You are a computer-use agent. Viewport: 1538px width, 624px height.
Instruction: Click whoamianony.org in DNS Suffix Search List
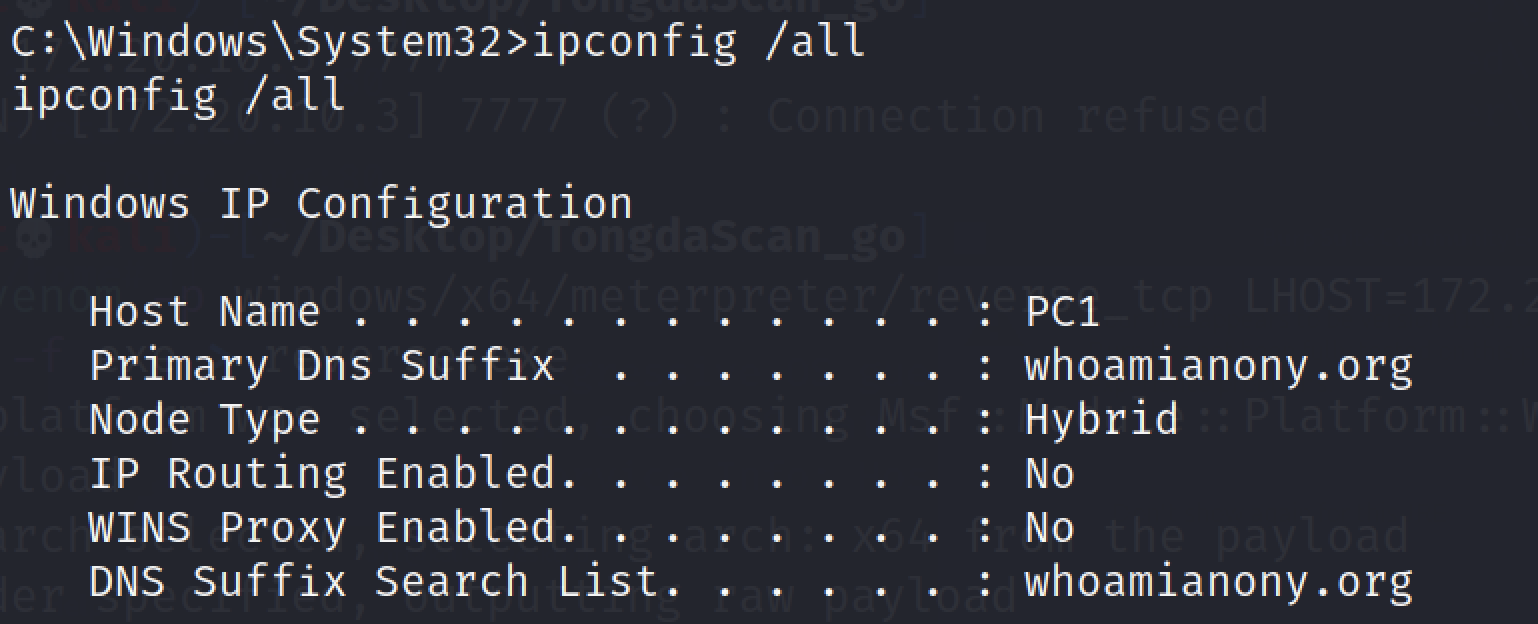(1218, 582)
